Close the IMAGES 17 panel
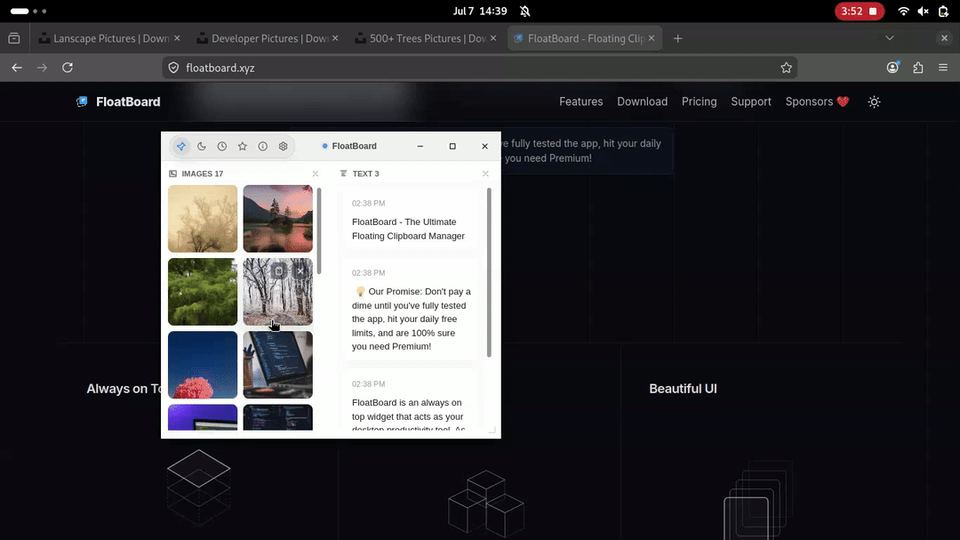This screenshot has width=960, height=540. (315, 174)
